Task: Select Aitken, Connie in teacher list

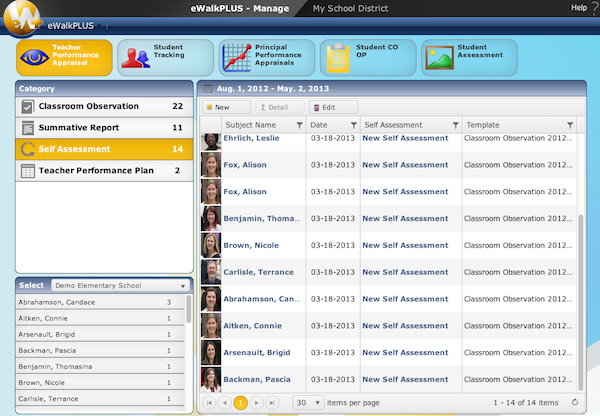Action: click(100, 318)
